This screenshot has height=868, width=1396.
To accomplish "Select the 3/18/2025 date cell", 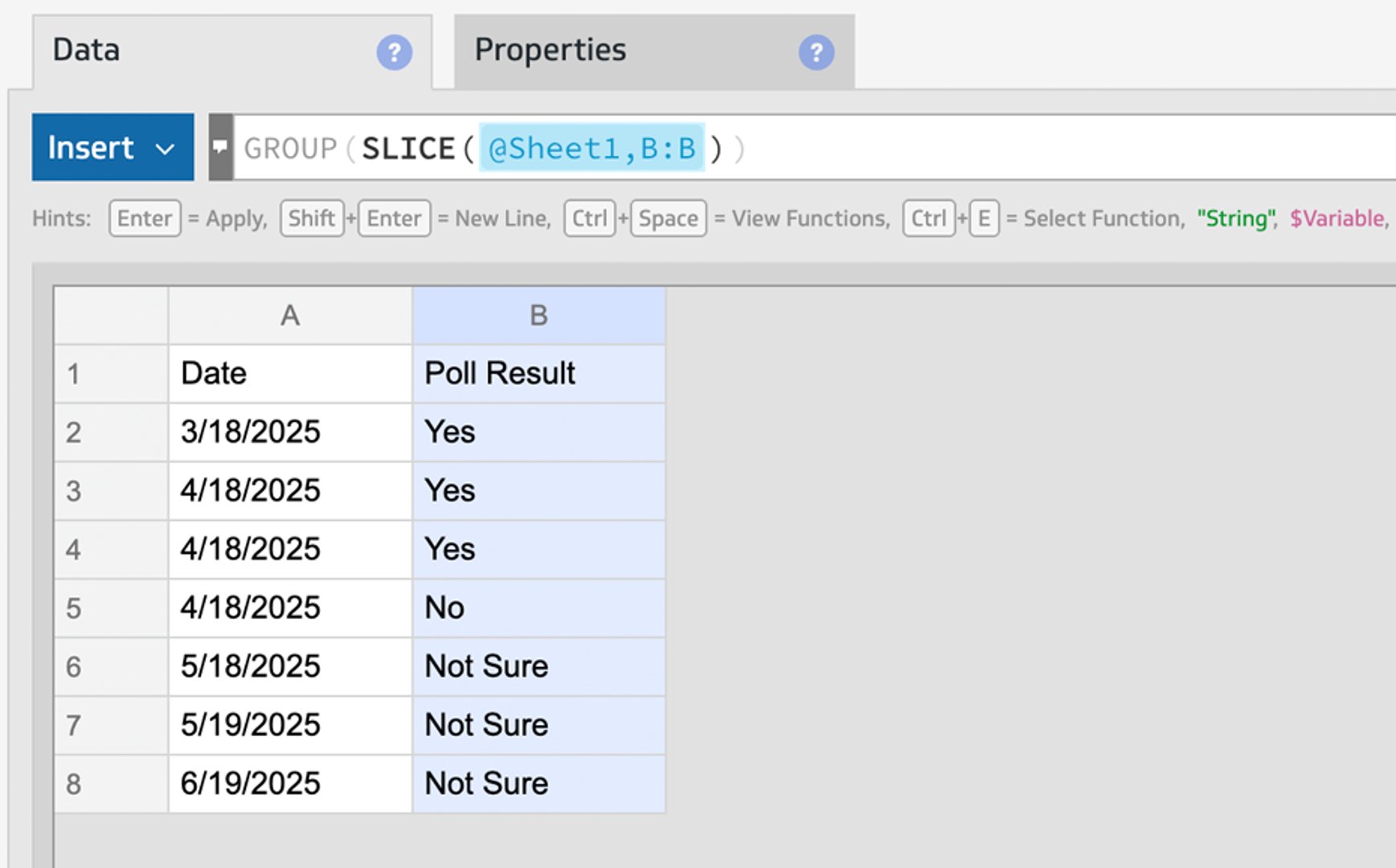I will (x=289, y=432).
